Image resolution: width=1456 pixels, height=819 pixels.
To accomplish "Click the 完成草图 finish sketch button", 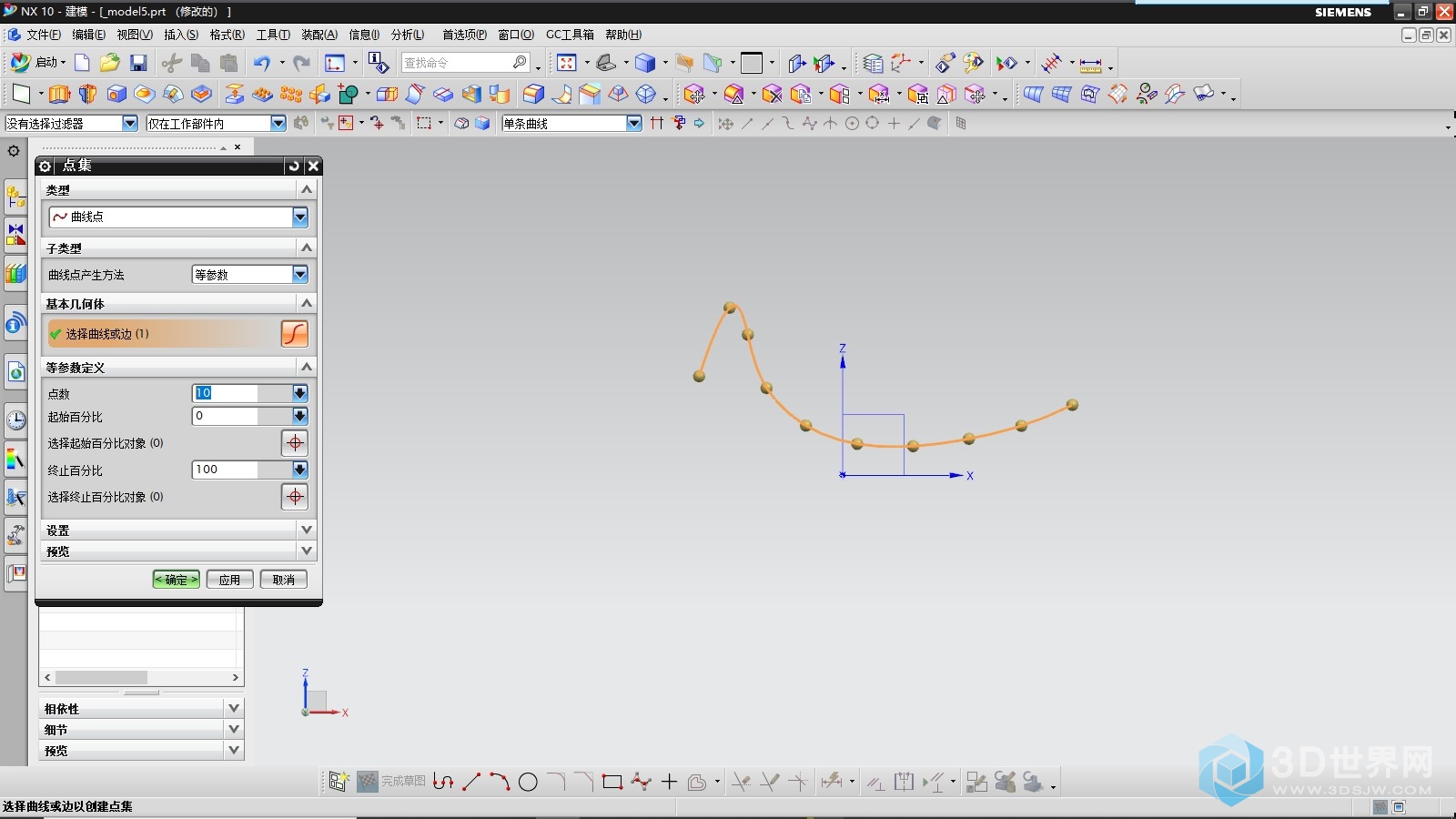I will pos(392,782).
